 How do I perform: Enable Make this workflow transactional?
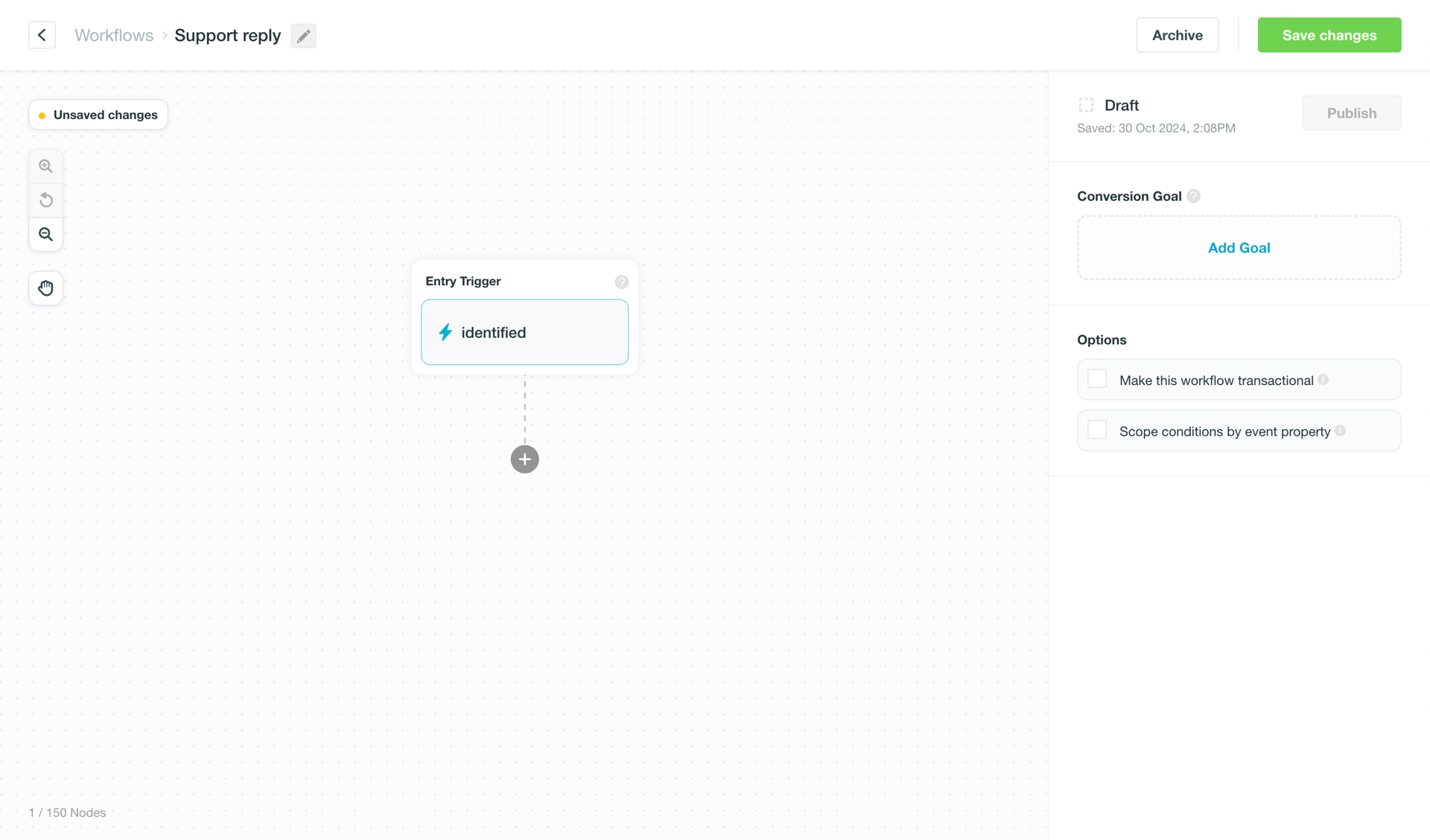(x=1096, y=378)
